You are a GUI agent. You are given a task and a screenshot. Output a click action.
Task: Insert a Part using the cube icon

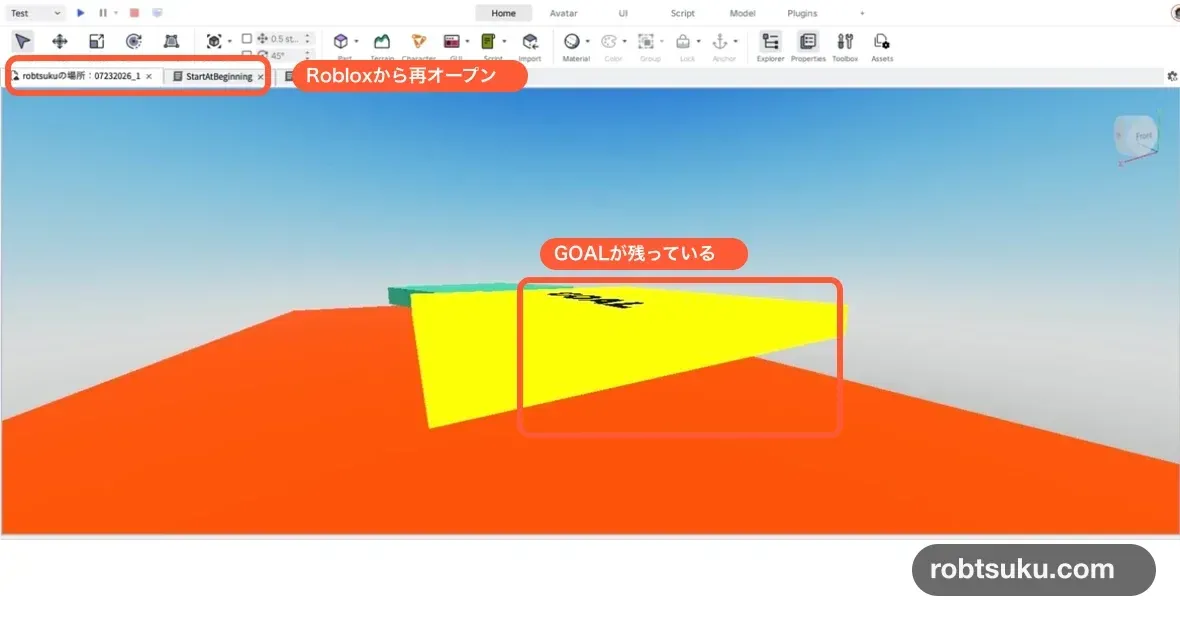click(x=341, y=41)
